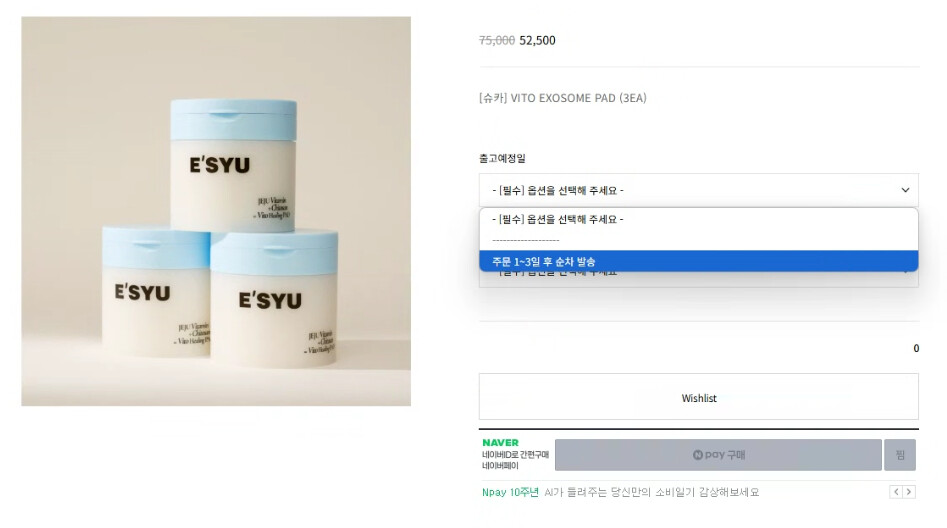The height and width of the screenshot is (528, 947).
Task: Open the 'AI가 들려주는 당신만의 소비일기' banner text
Action: coord(652,492)
